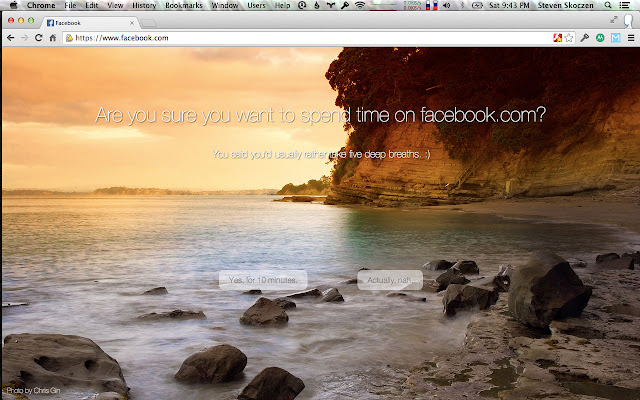This screenshot has width=640, height=400.
Task: Click the Wi-Fi status icon
Action: tap(360, 5)
